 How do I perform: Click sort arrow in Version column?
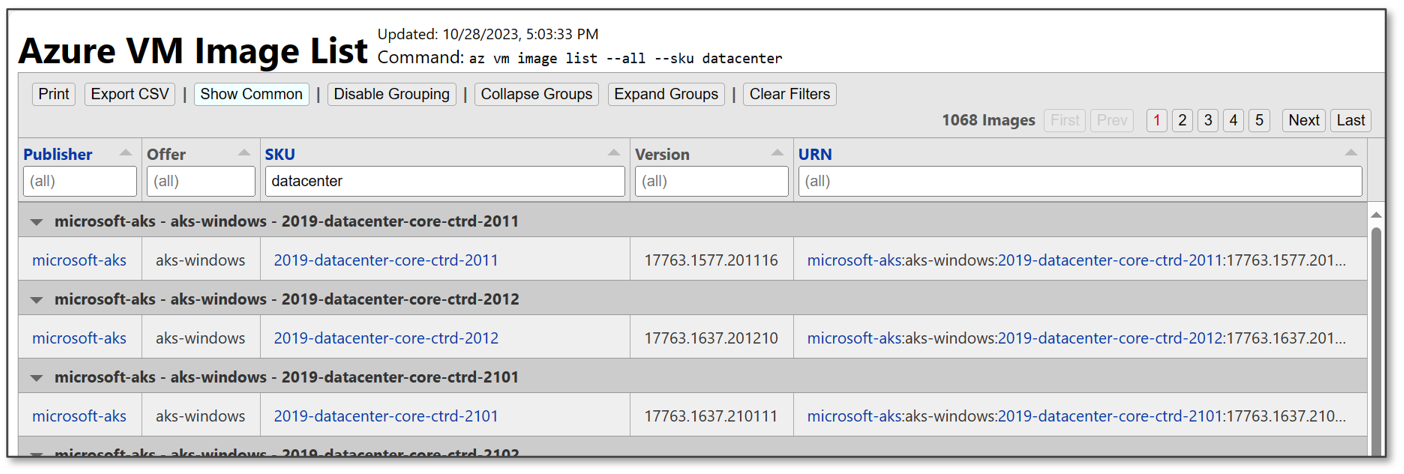point(777,153)
